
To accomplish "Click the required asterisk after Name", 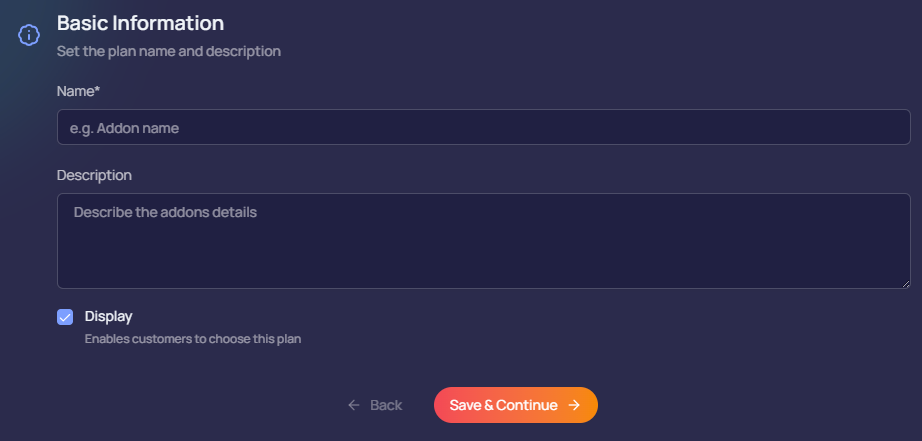I will tap(97, 90).
